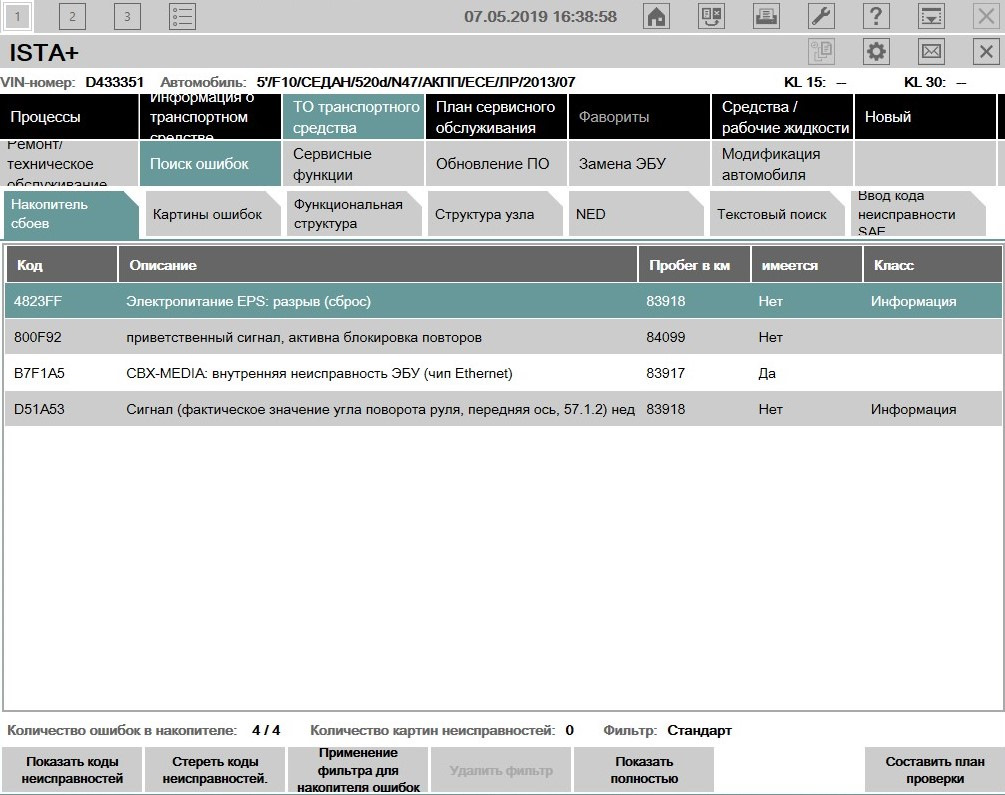Switch to Ввод кода неисправности tab
The height and width of the screenshot is (795, 1005).
pyautogui.click(x=918, y=214)
